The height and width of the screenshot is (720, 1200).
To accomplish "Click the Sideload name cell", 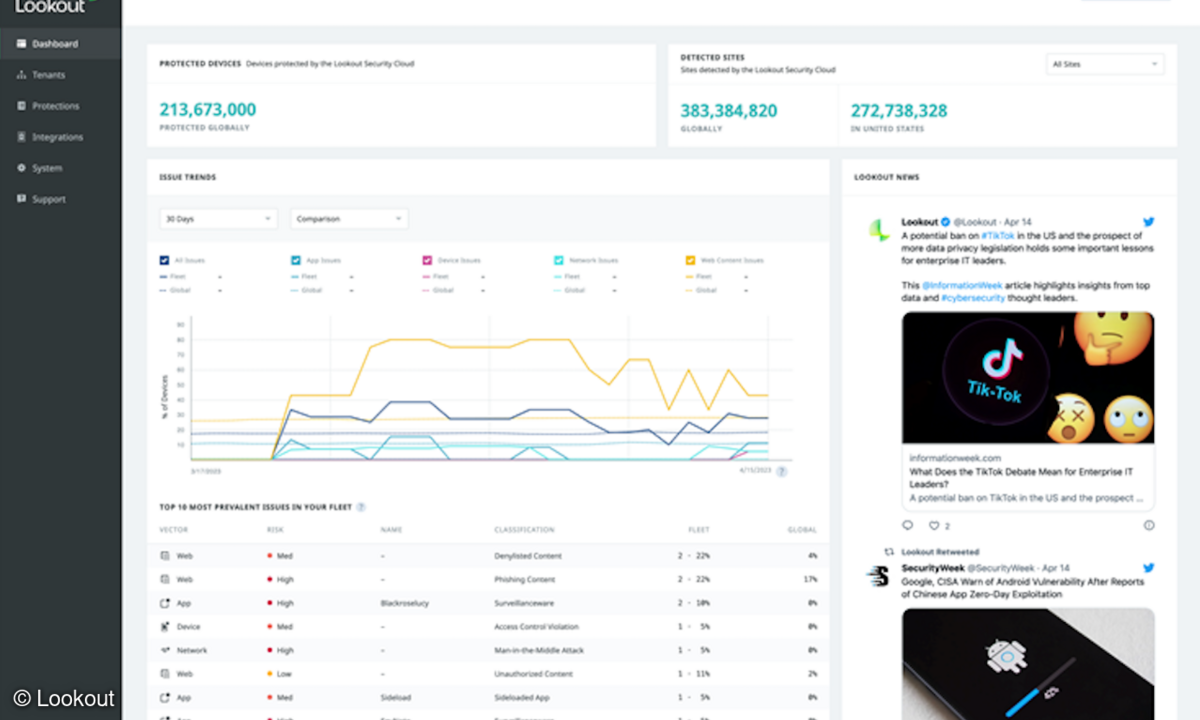I will [x=395, y=697].
